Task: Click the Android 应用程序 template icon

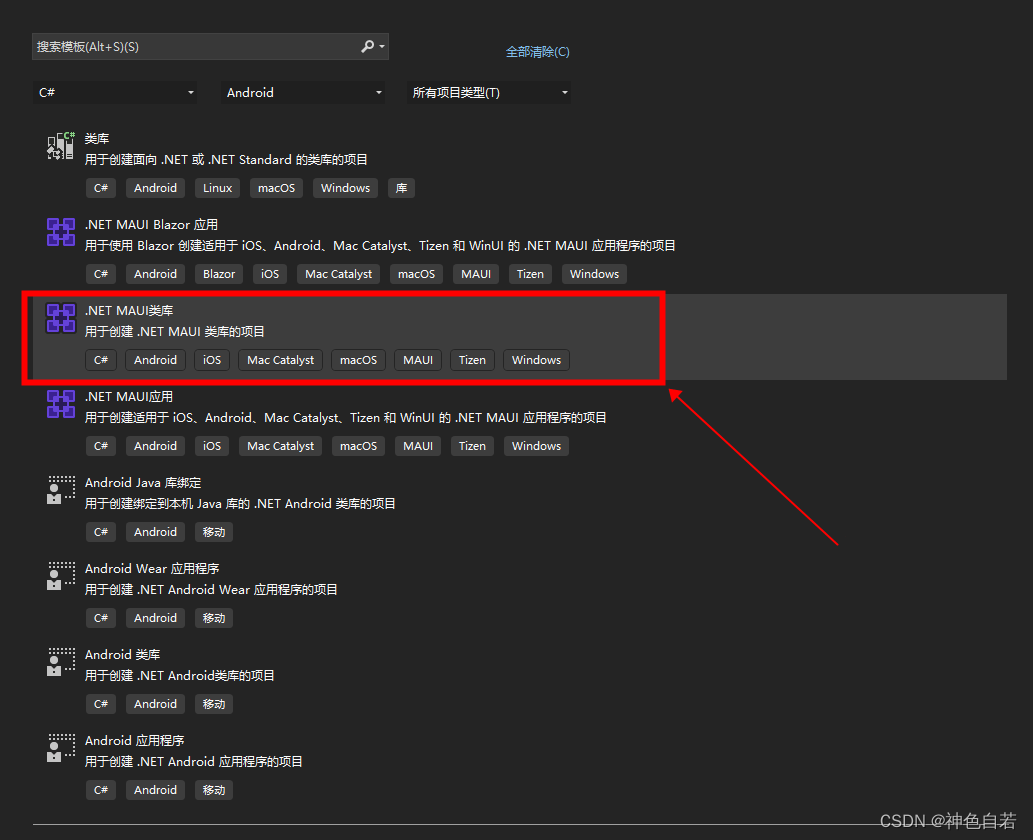Action: click(x=61, y=748)
